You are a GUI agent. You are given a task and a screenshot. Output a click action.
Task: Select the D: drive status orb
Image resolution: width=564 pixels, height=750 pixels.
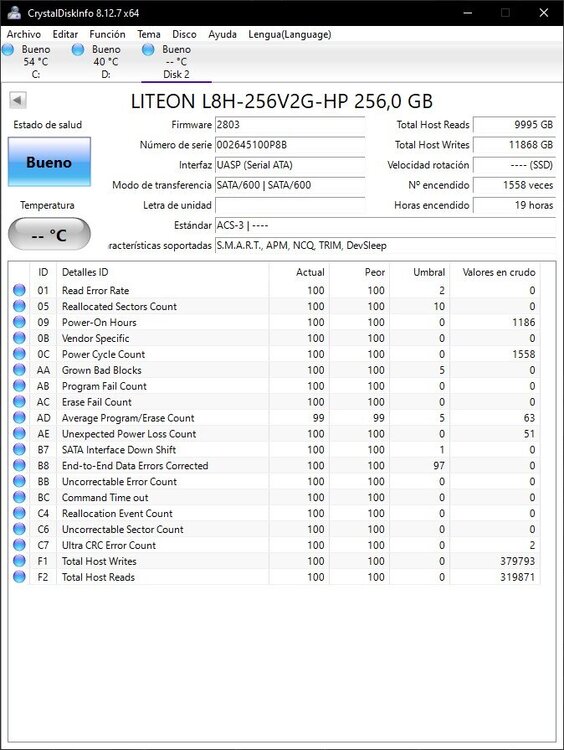coord(78,49)
